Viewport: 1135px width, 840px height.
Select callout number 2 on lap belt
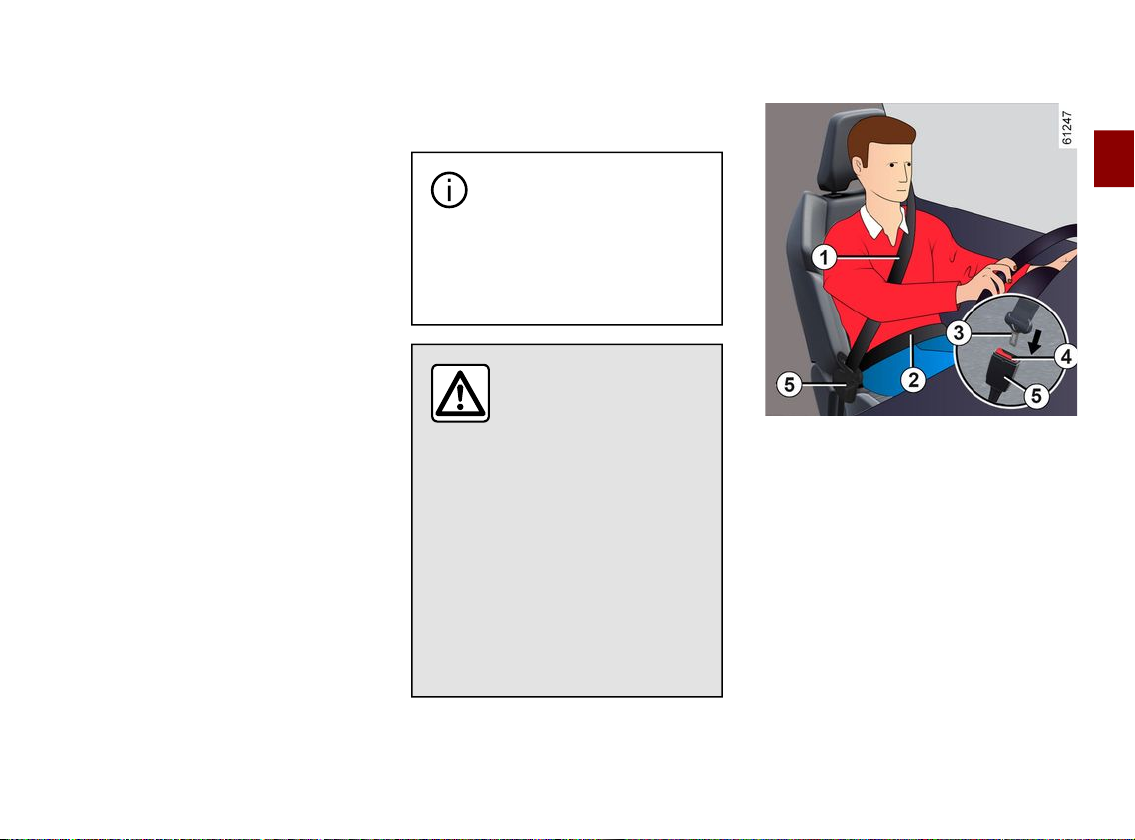point(914,379)
